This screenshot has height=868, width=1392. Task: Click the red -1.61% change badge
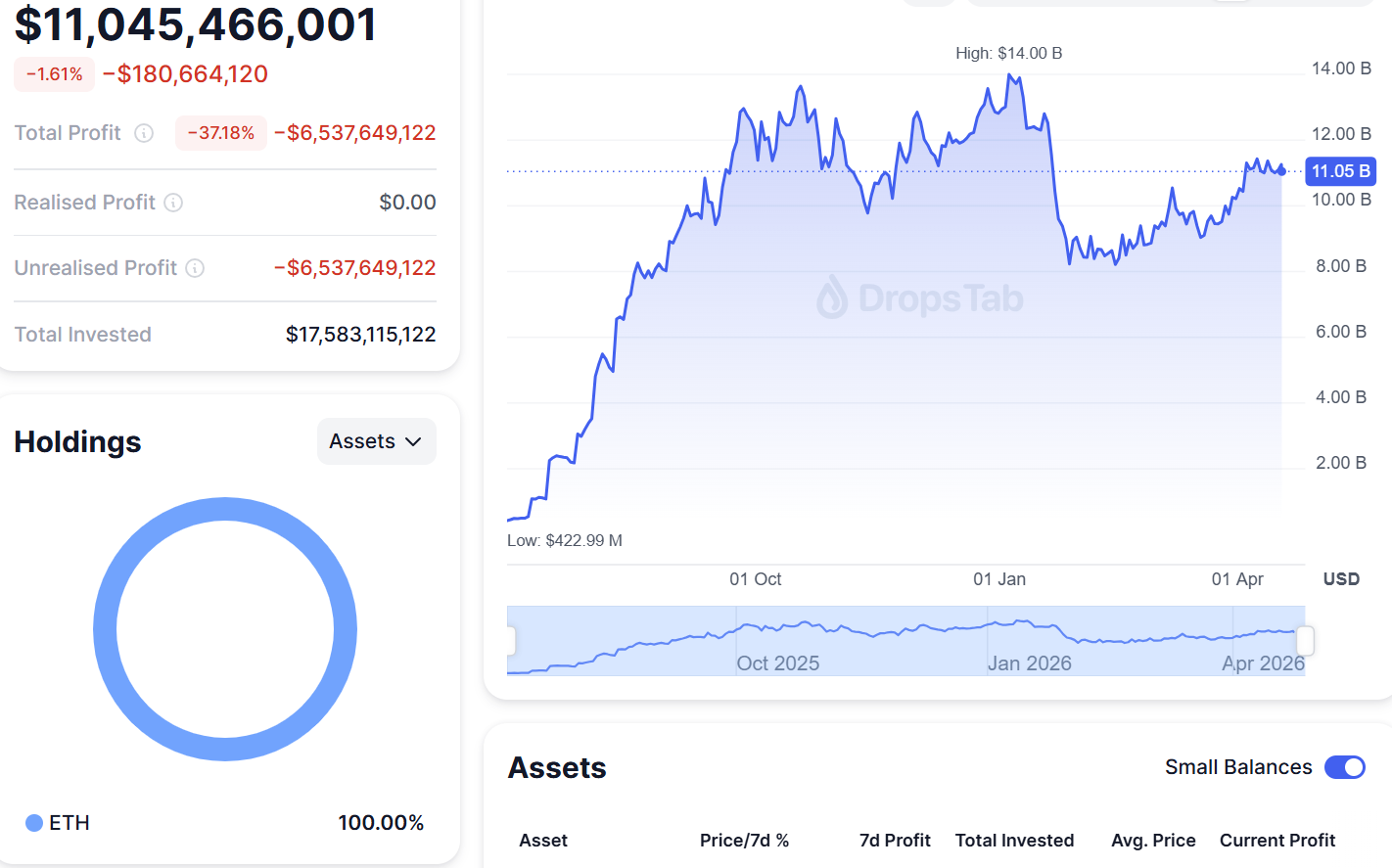54,73
